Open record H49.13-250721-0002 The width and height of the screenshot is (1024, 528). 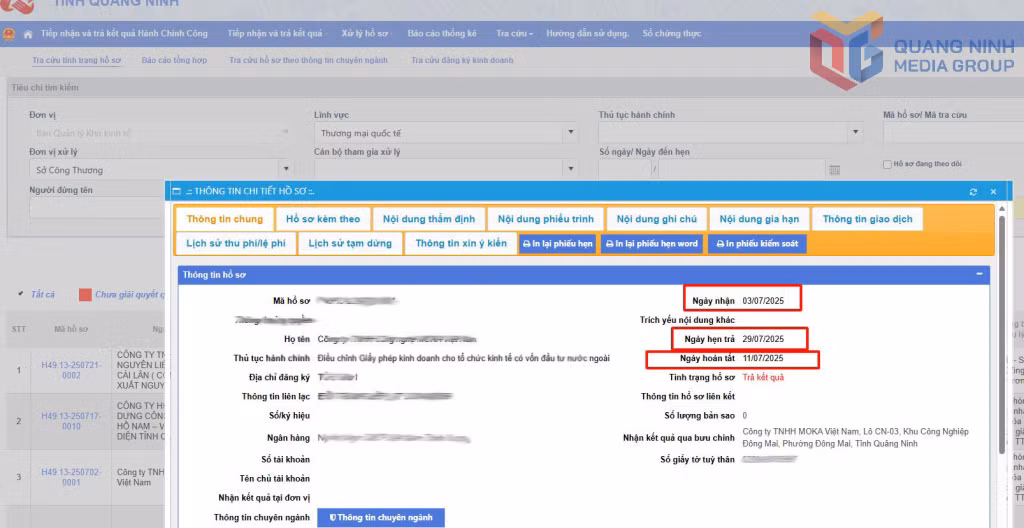click(71, 371)
